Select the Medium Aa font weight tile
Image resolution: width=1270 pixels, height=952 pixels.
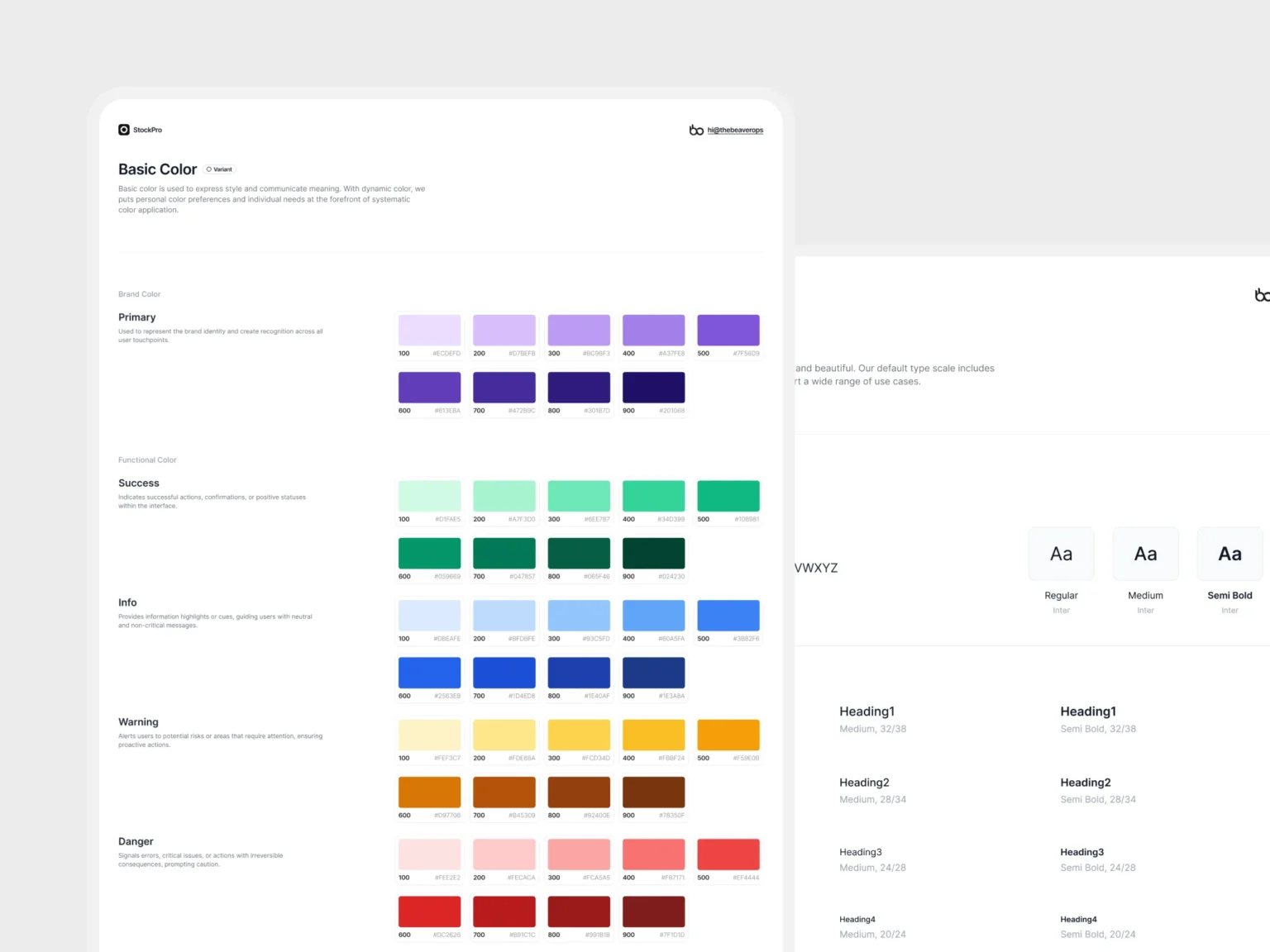point(1145,555)
